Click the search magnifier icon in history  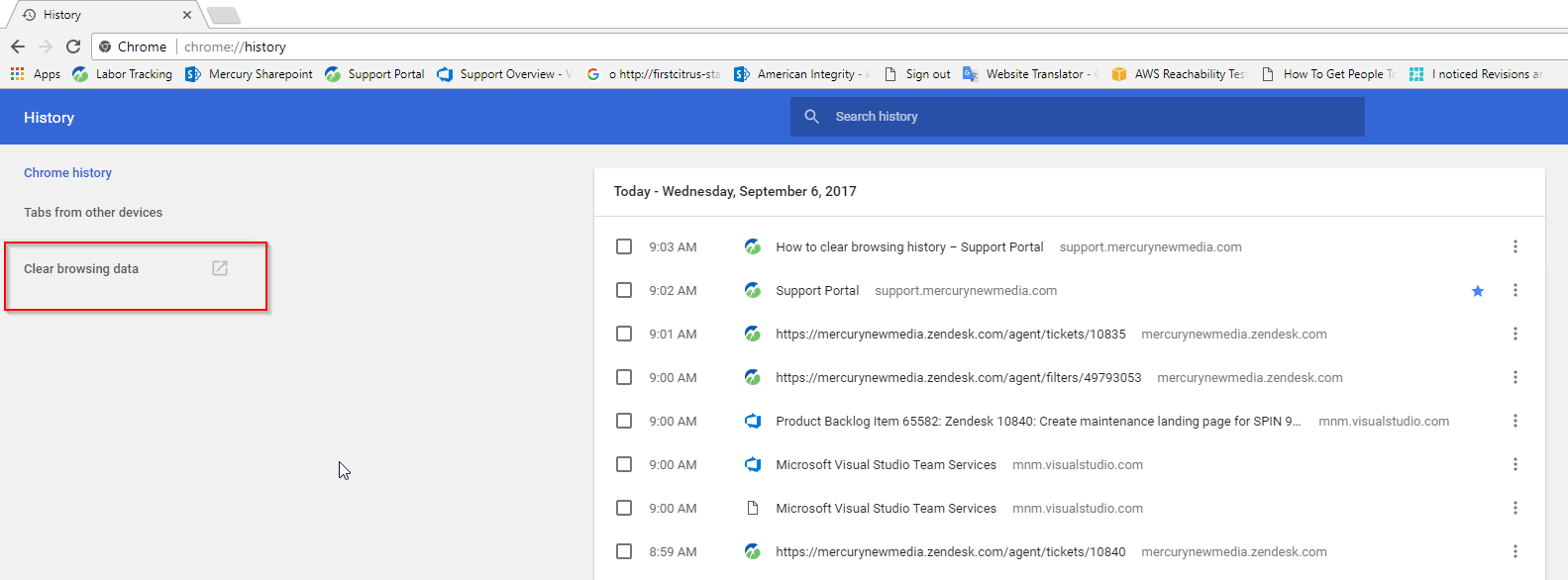812,117
